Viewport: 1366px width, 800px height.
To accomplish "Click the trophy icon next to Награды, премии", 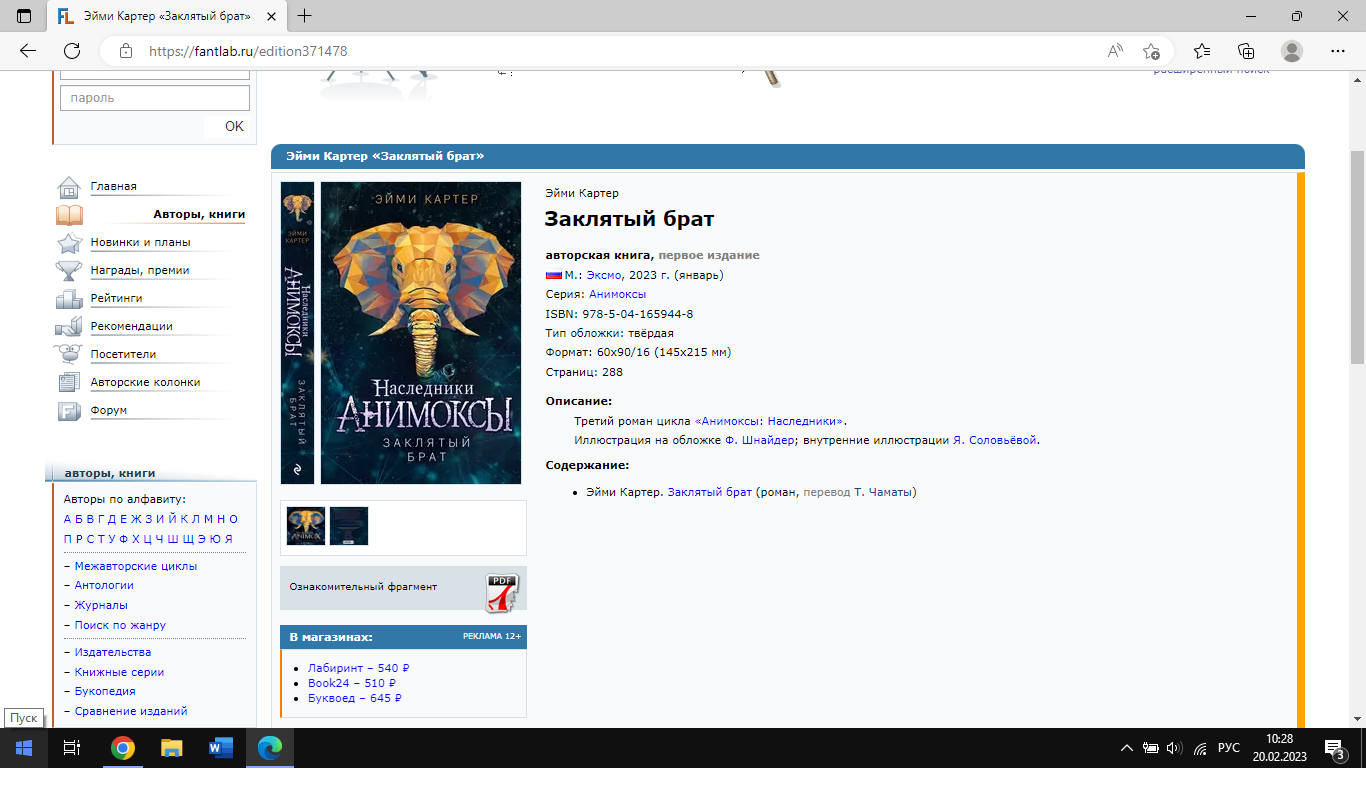I will [69, 271].
